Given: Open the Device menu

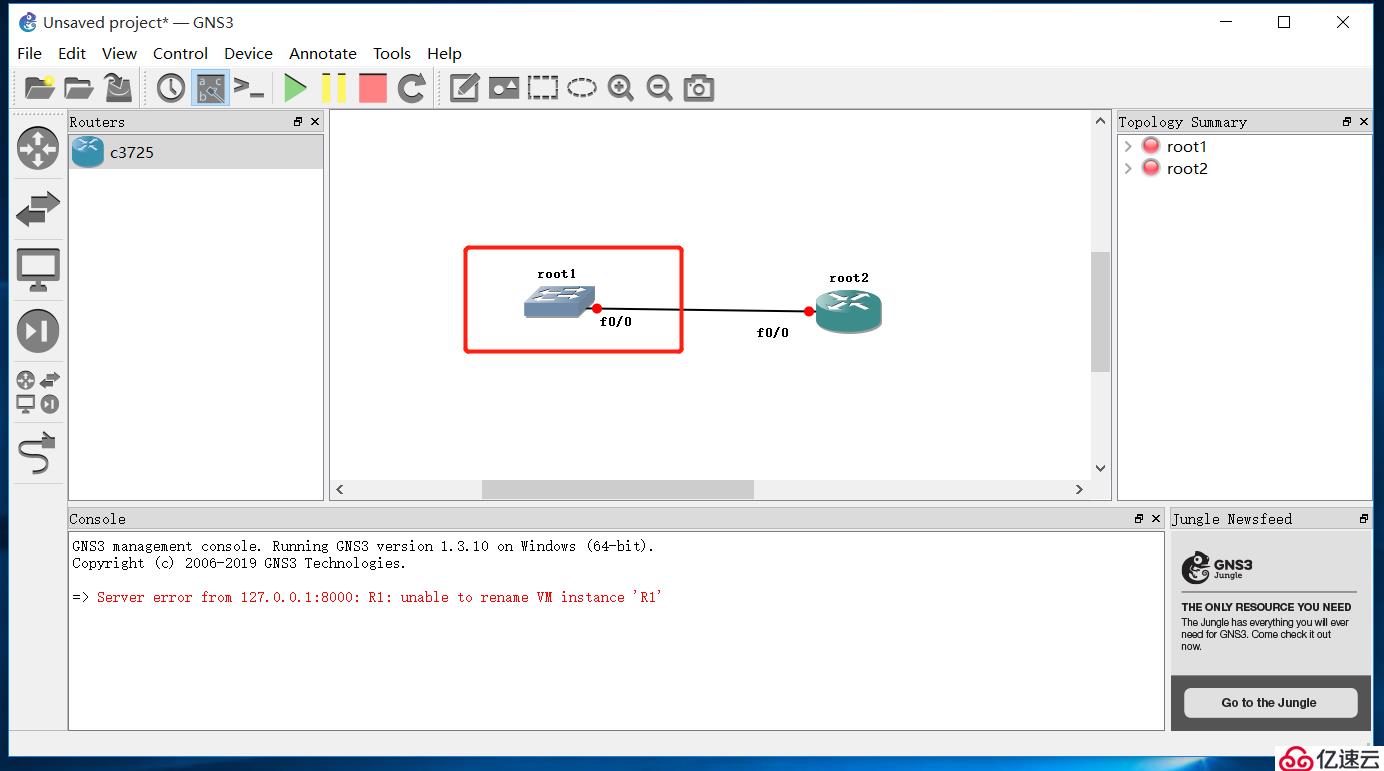Looking at the screenshot, I should (x=248, y=53).
